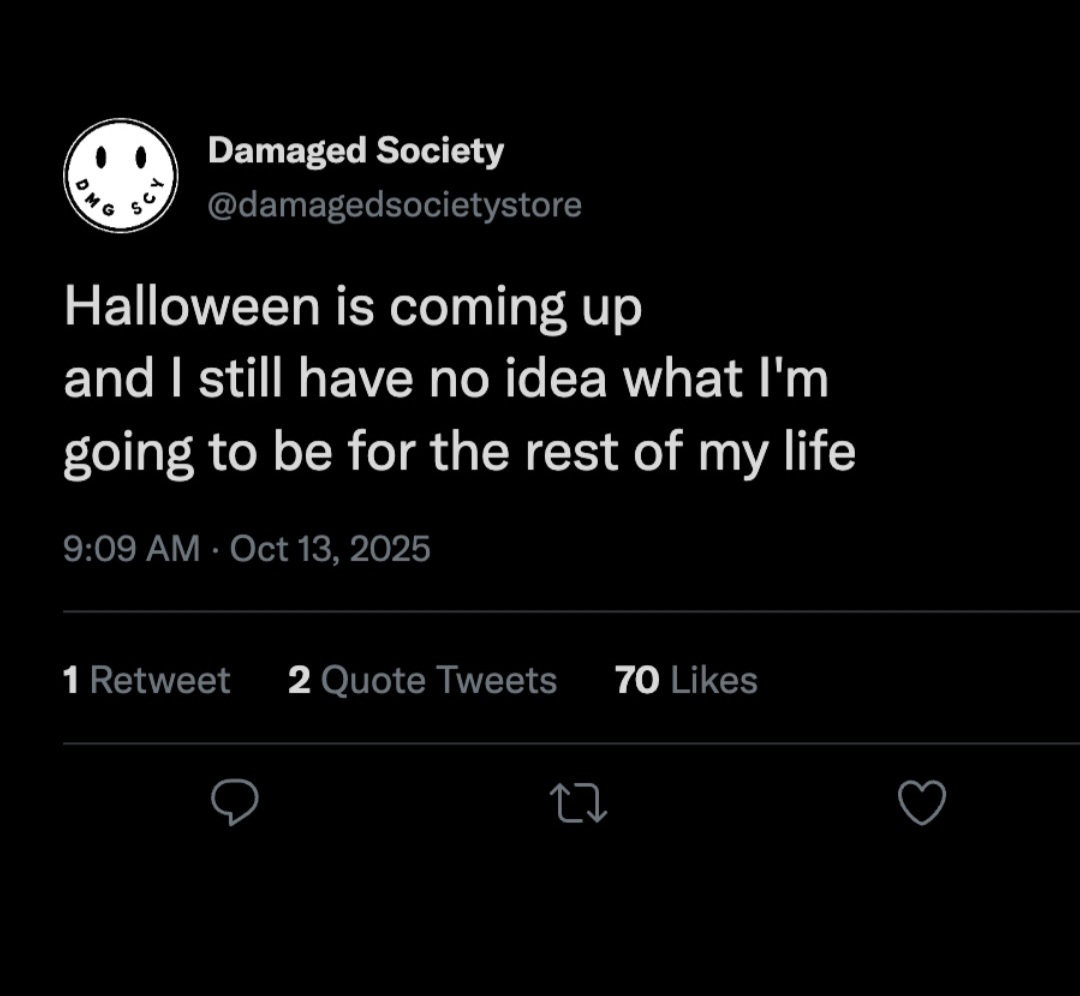The height and width of the screenshot is (996, 1080).
Task: Open the Damaged Society smiley avatar
Action: click(x=120, y=176)
